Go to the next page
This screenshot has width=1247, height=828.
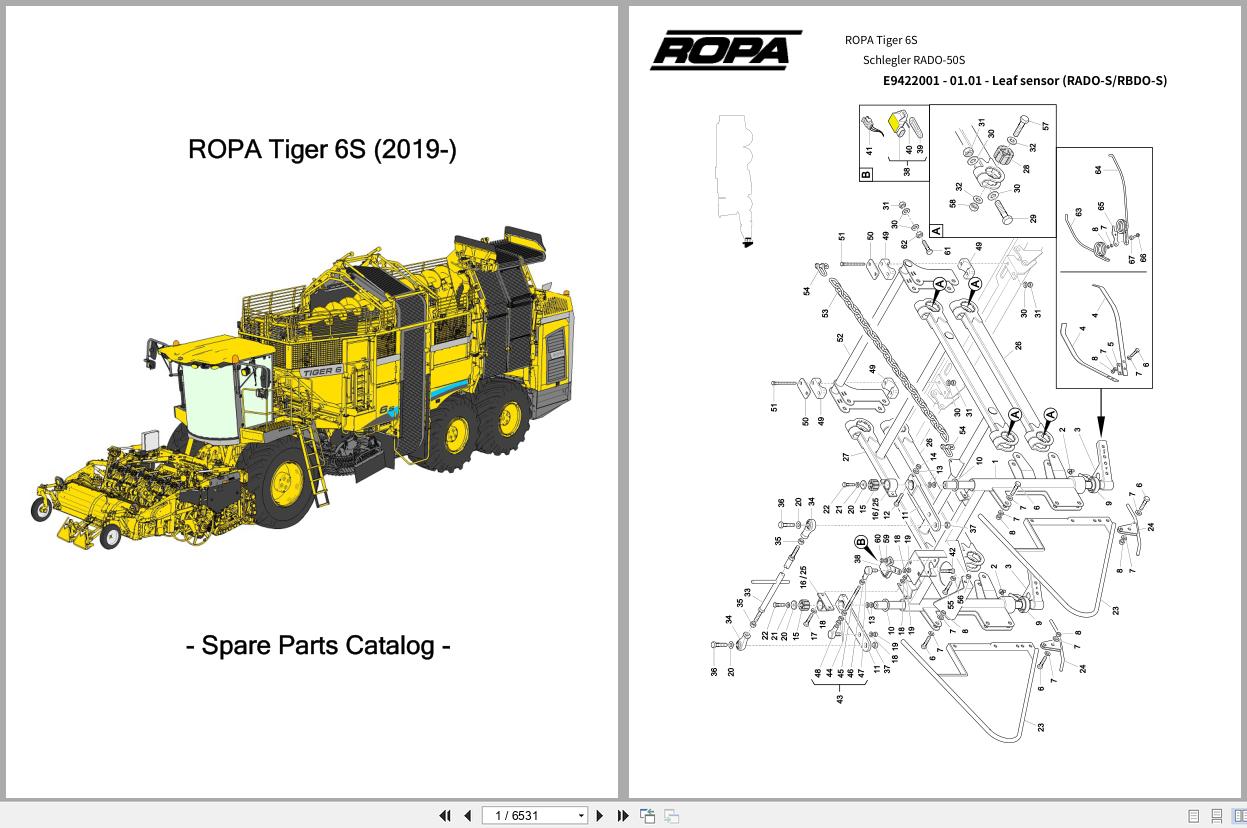tap(600, 816)
